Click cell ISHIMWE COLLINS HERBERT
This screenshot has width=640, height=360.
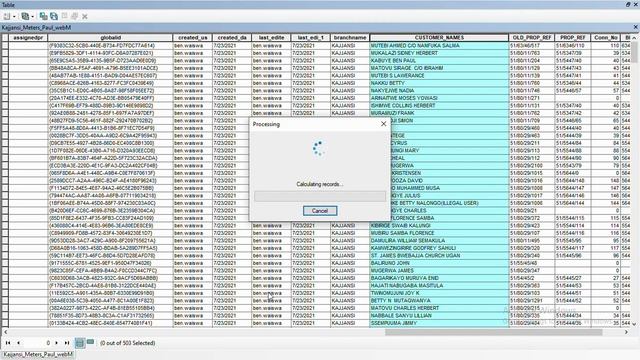click(x=439, y=105)
